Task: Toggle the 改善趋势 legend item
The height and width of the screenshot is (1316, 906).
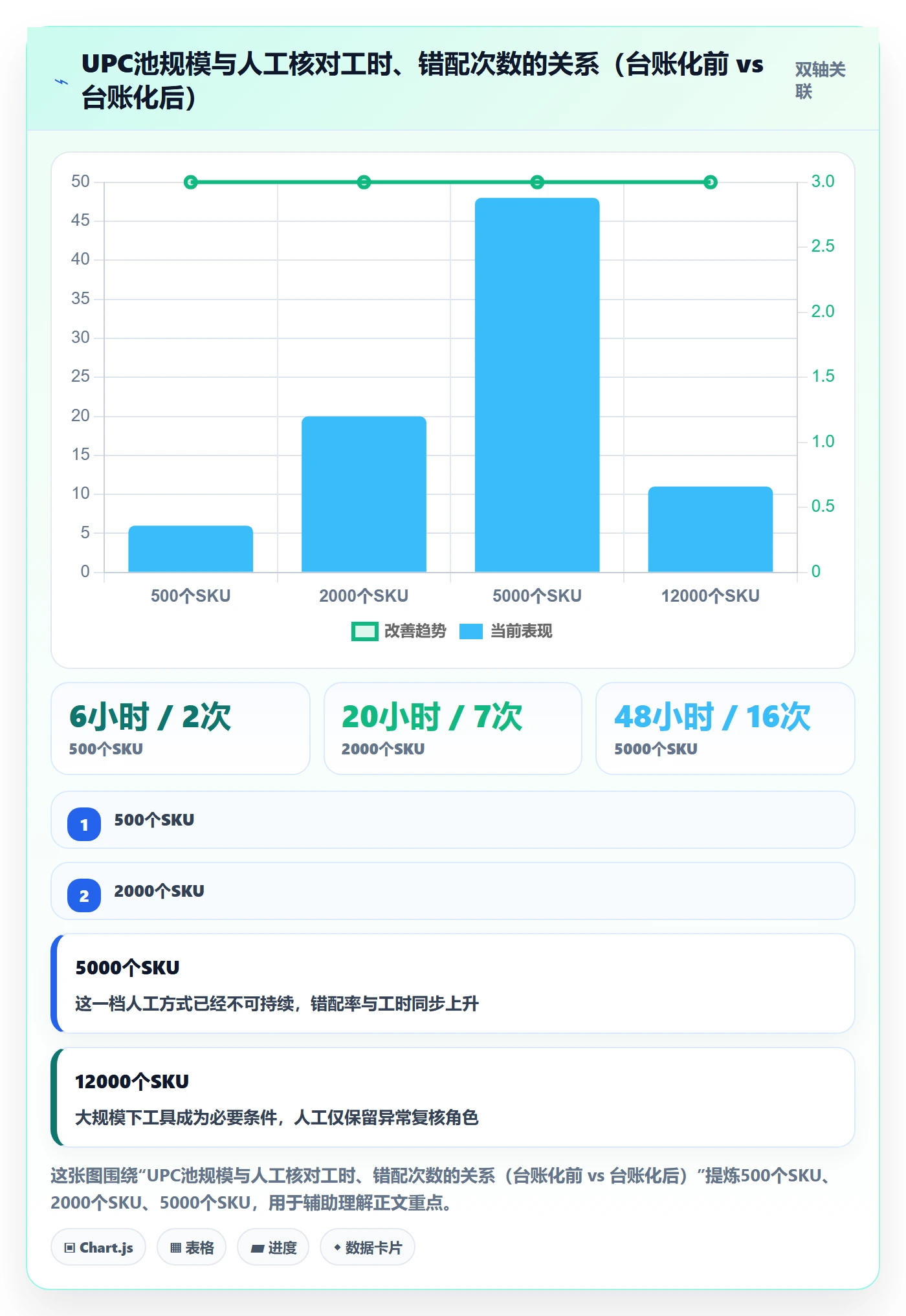Action: click(399, 631)
